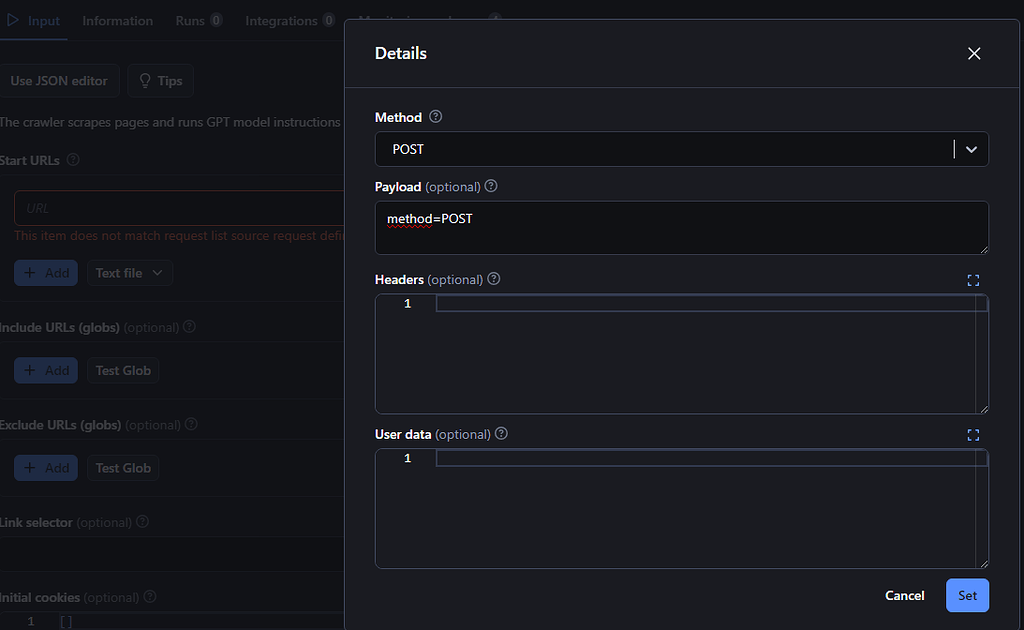The height and width of the screenshot is (630, 1024).
Task: Switch to the Information tab
Action: click(117, 21)
